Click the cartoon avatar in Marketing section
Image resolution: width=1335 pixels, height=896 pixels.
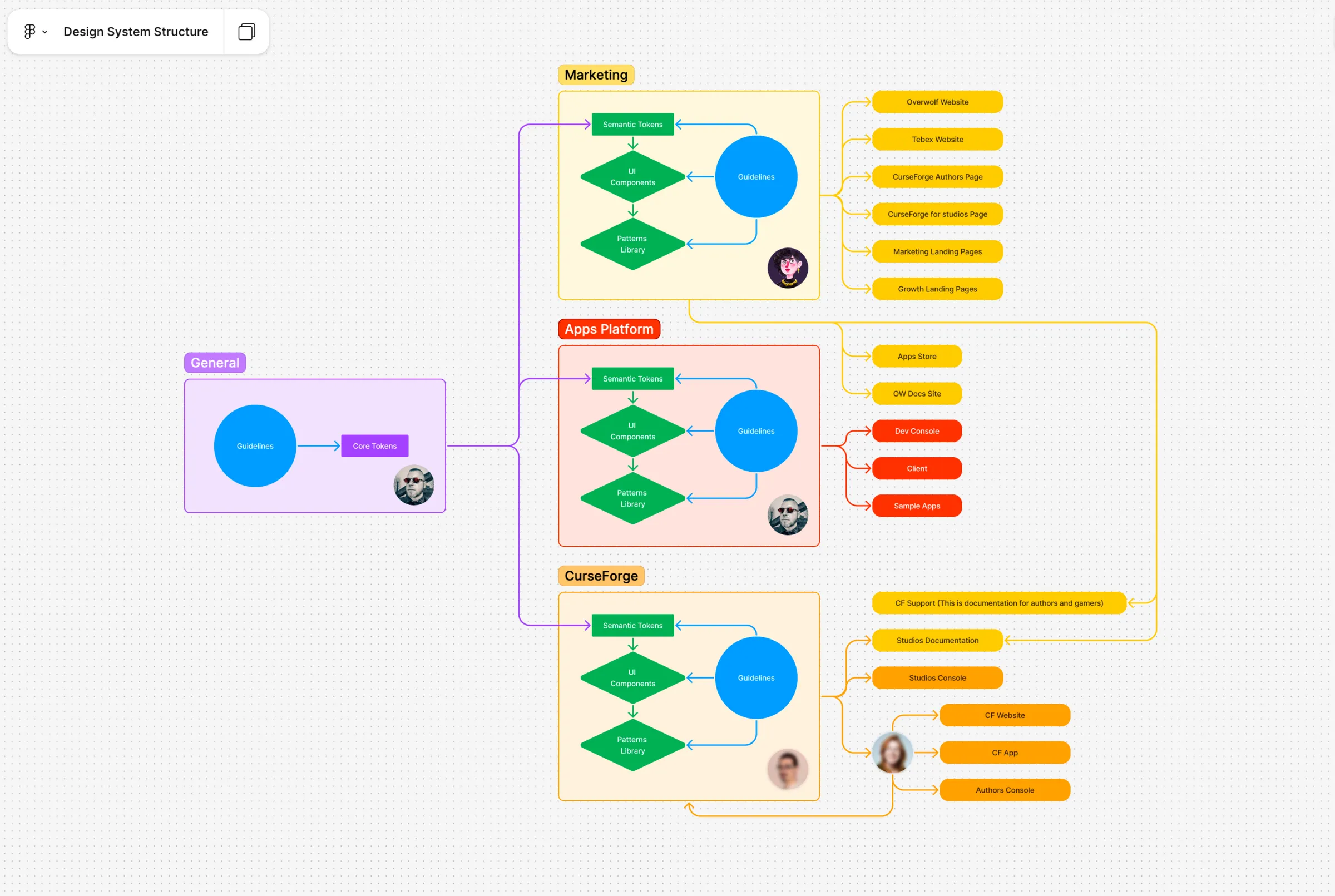[788, 268]
